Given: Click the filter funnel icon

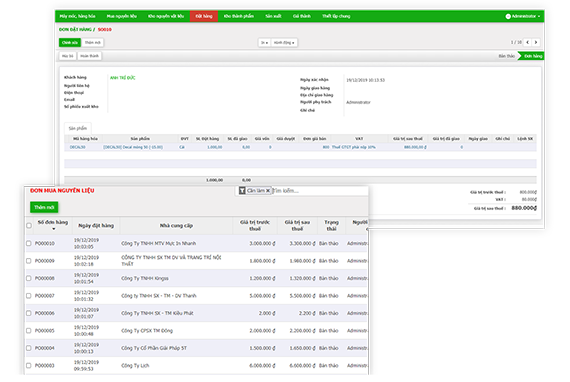Looking at the screenshot, I should [242, 191].
